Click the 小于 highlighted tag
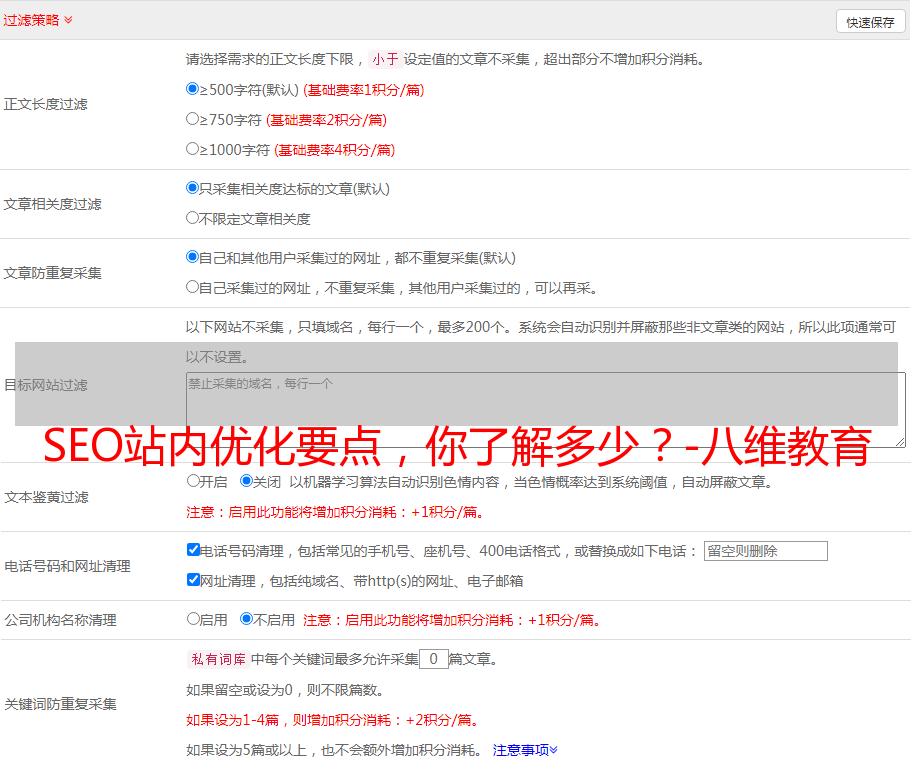This screenshot has width=912, height=768. coord(385,59)
